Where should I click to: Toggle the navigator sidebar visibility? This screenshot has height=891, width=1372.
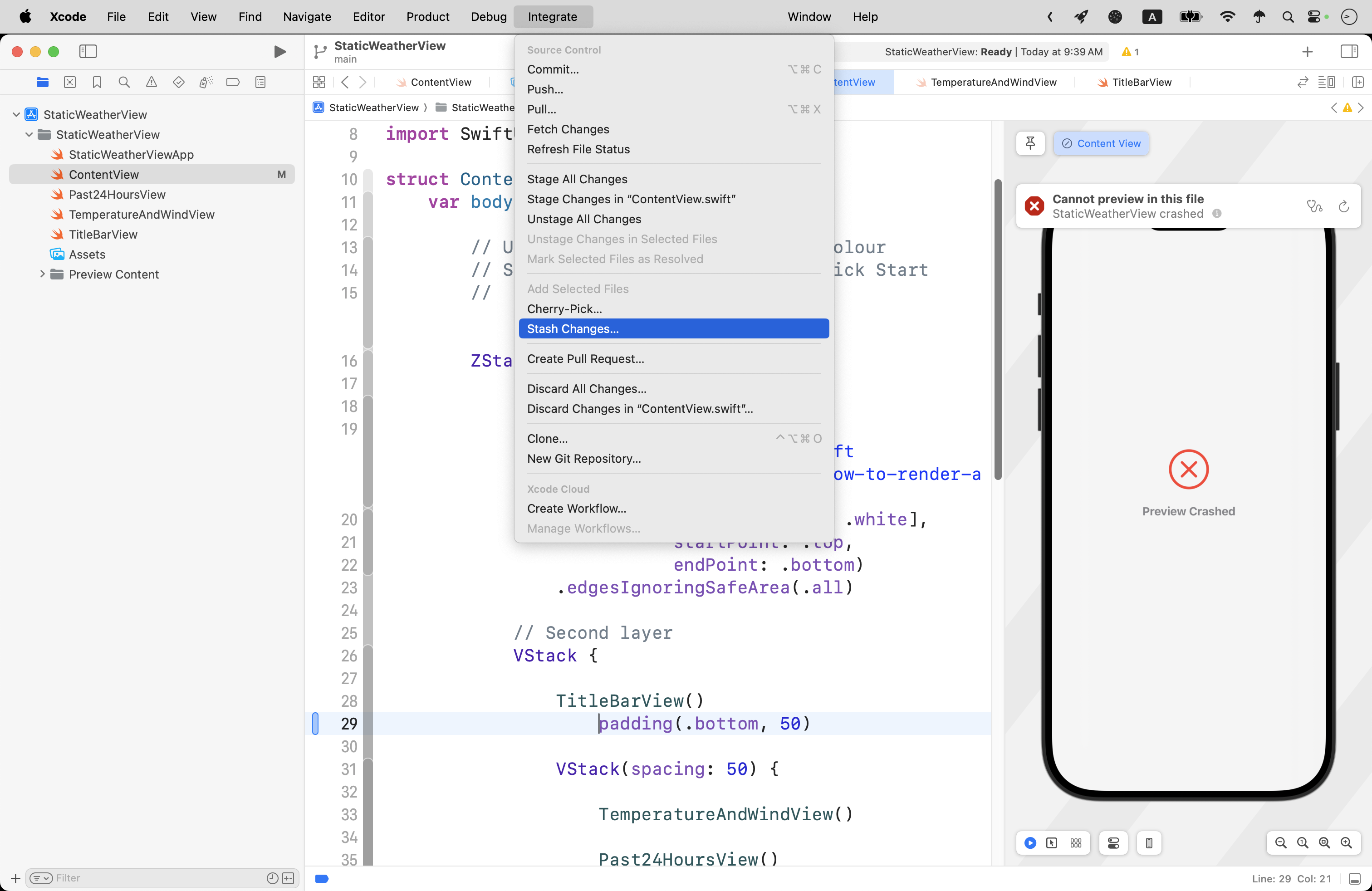88,52
